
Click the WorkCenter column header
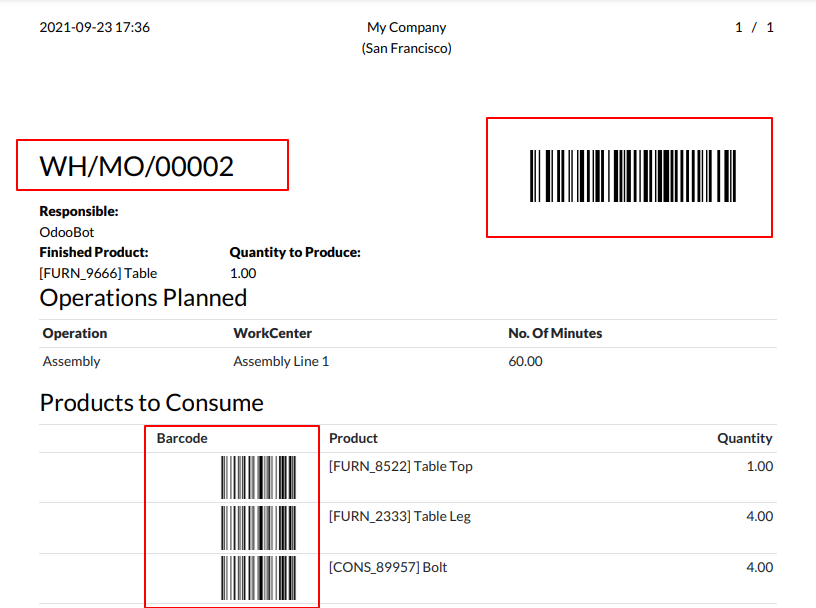[273, 333]
